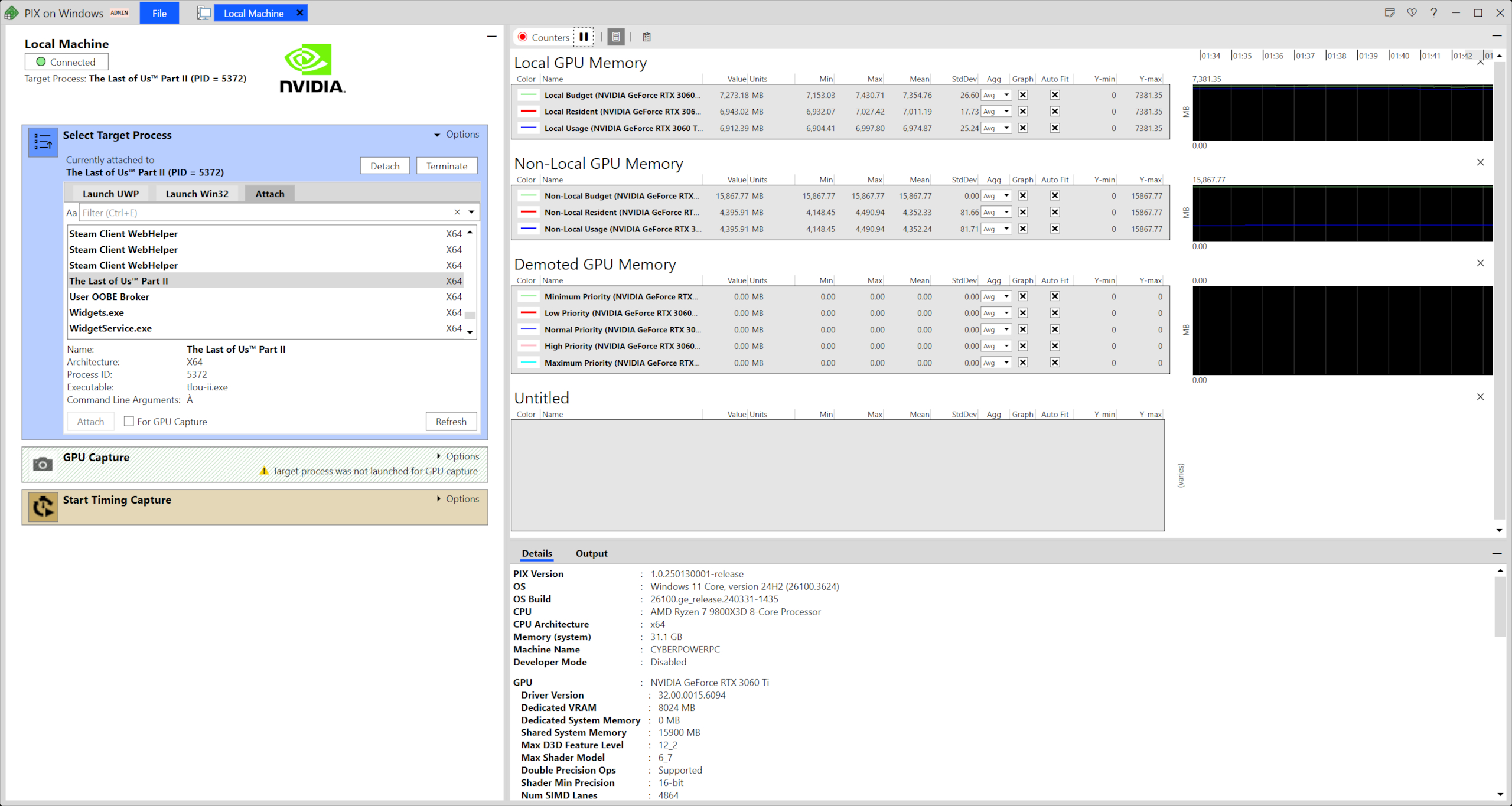Close the Untitled counter graph
This screenshot has height=806, width=1512.
click(1480, 397)
